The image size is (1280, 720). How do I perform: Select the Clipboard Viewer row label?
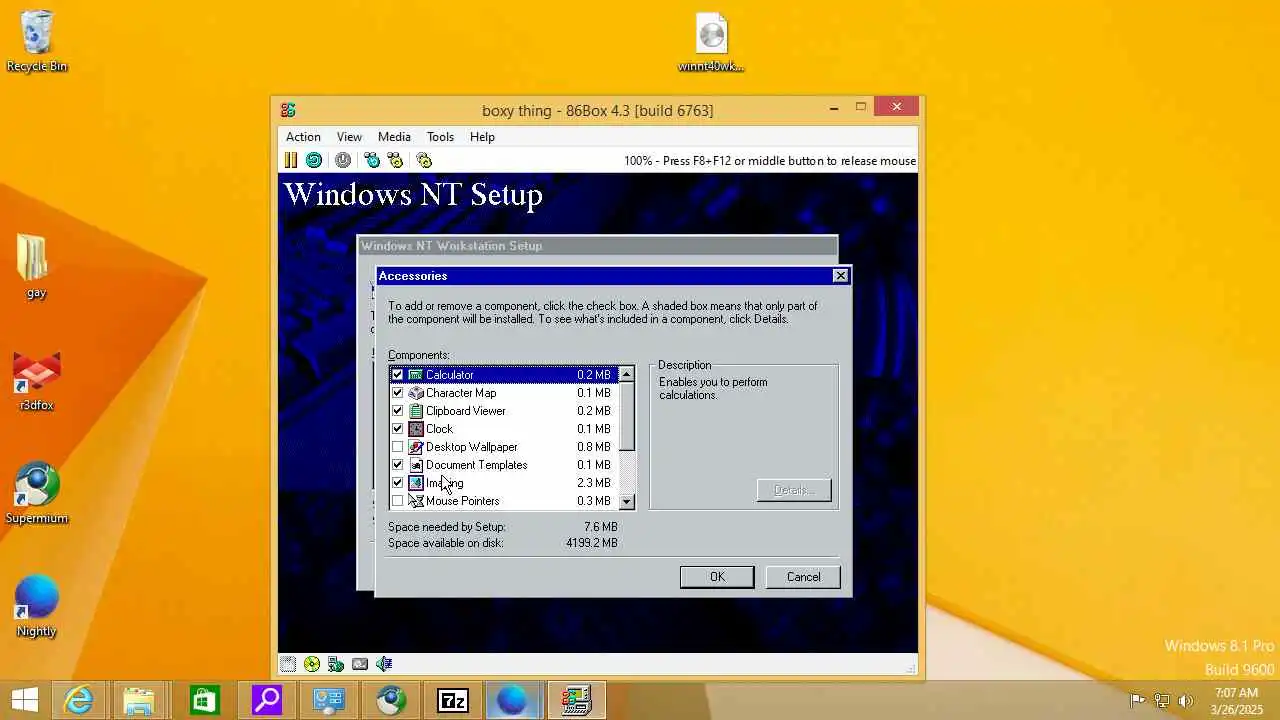point(466,411)
